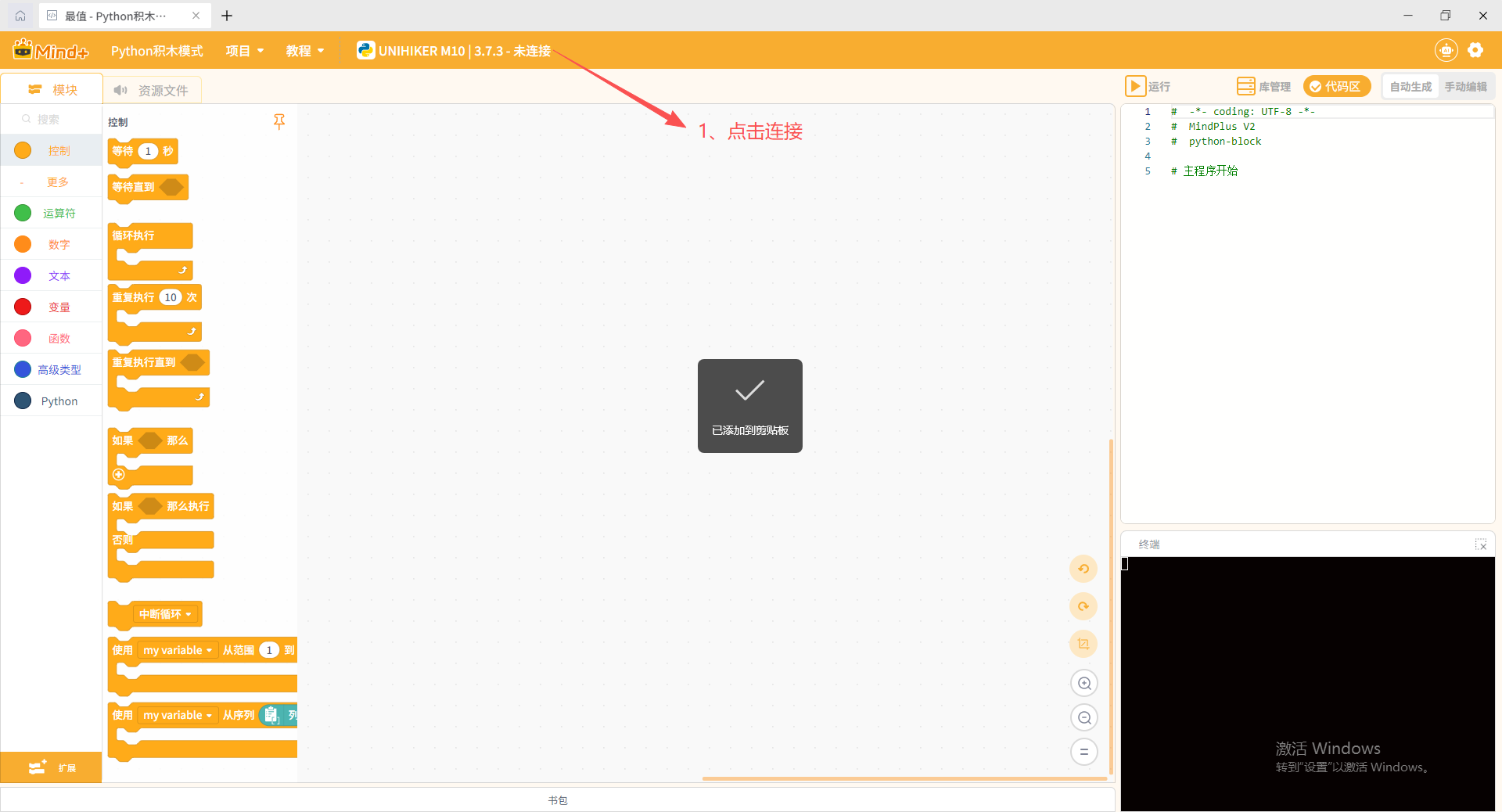
Task: Click the block search input field
Action: pyautogui.click(x=52, y=119)
